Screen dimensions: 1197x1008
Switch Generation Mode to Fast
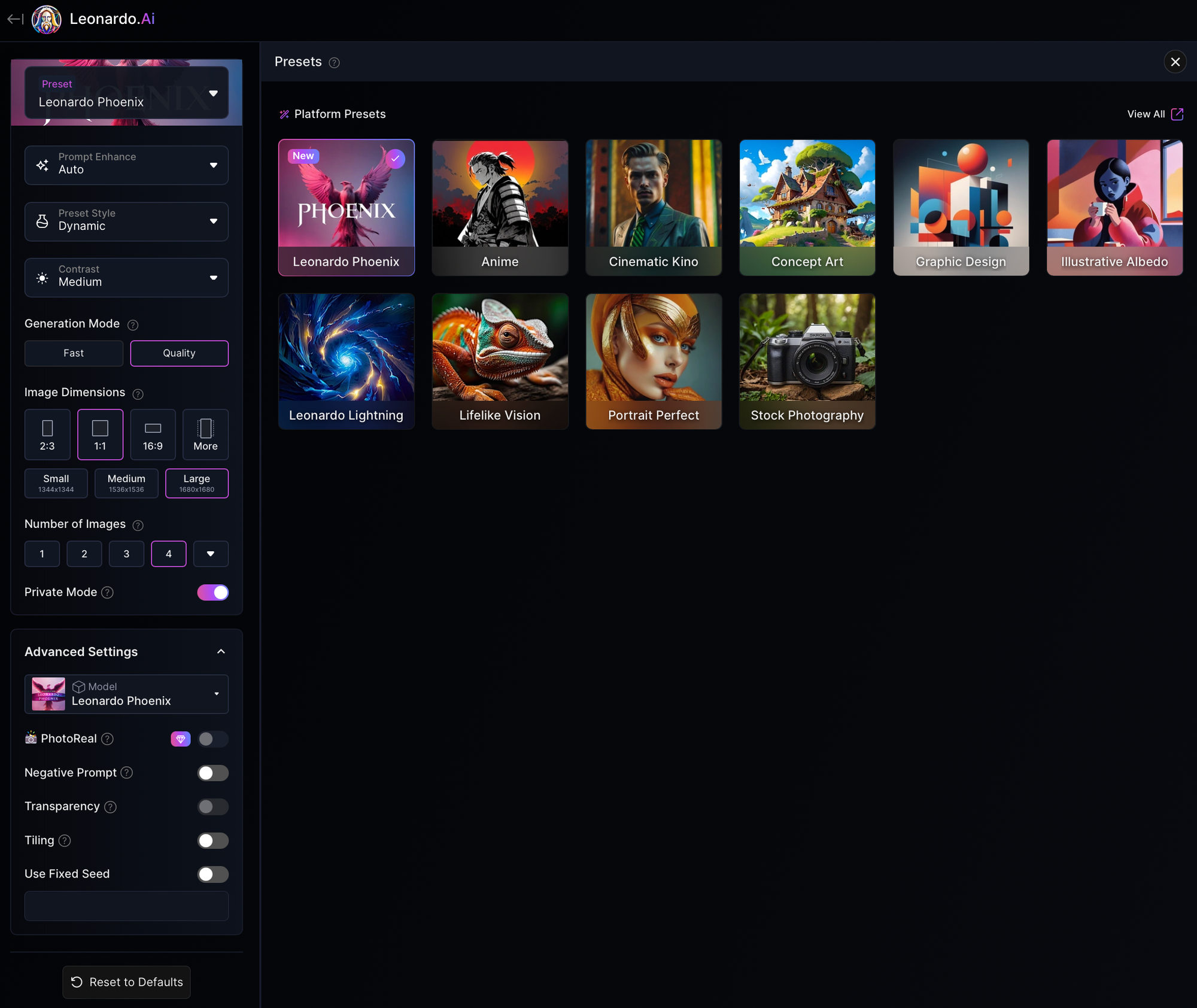(x=74, y=353)
